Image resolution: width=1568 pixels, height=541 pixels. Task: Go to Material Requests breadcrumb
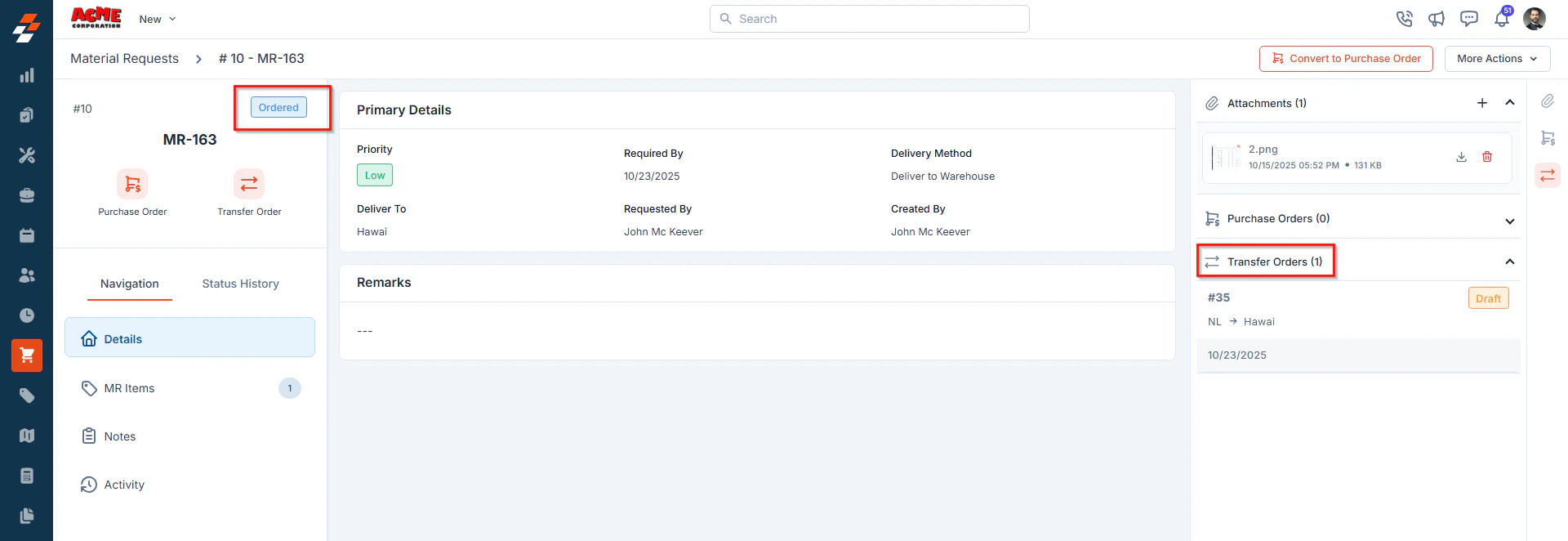[x=124, y=59]
